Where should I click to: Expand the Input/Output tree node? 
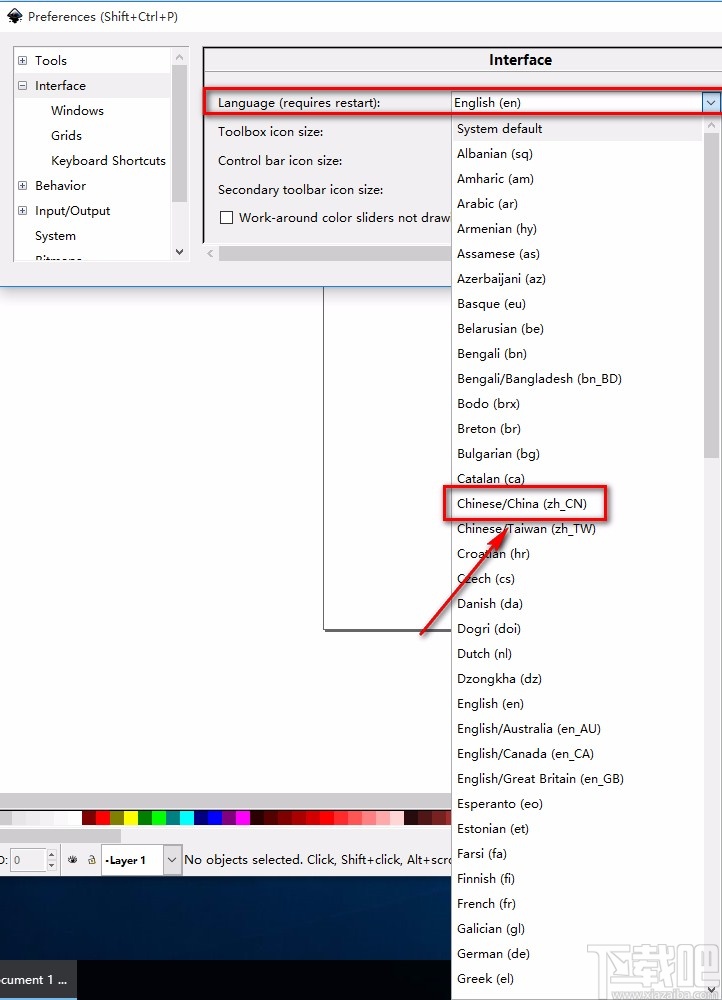23,210
